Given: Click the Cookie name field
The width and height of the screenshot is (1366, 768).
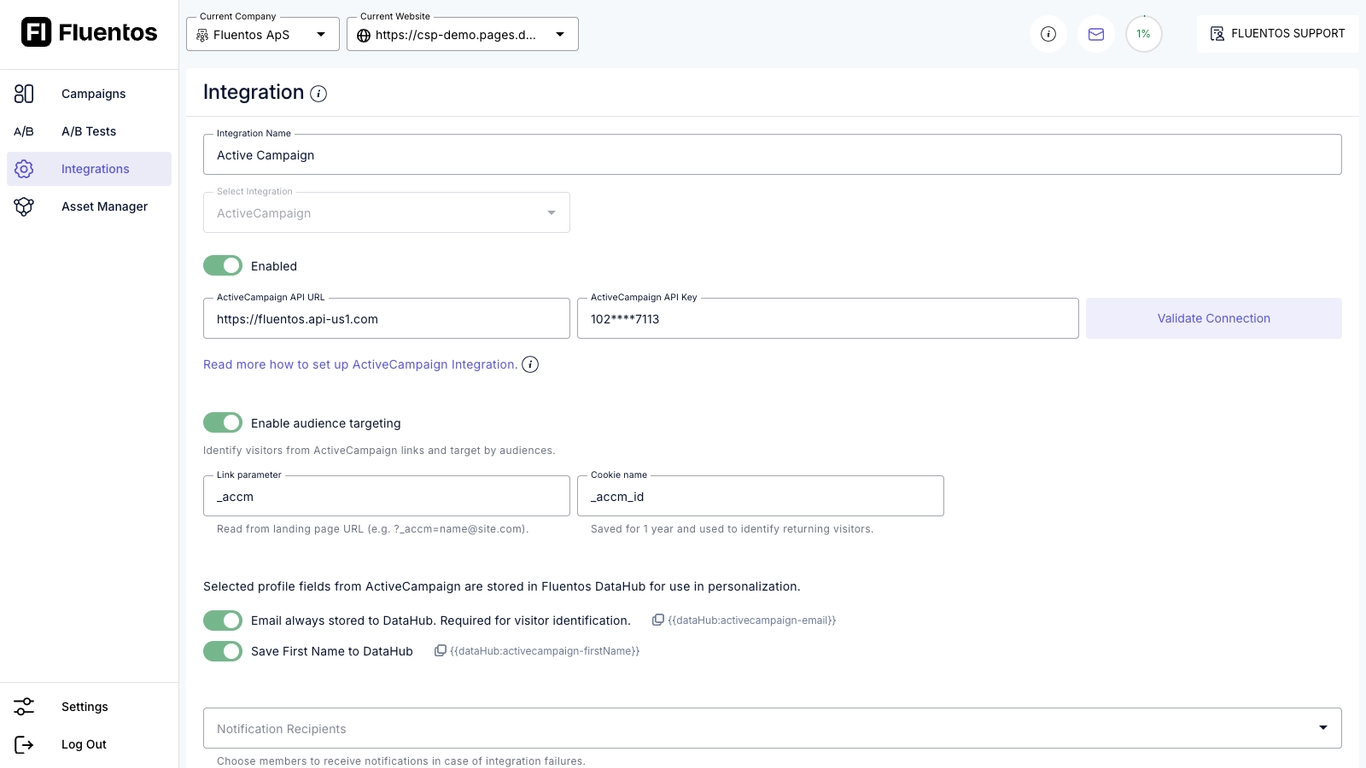Looking at the screenshot, I should [760, 496].
